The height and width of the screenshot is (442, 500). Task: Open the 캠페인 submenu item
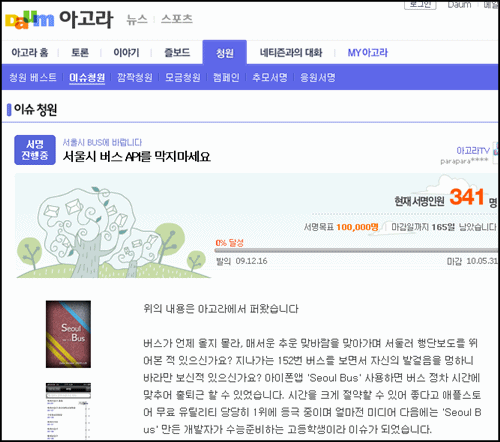226,78
